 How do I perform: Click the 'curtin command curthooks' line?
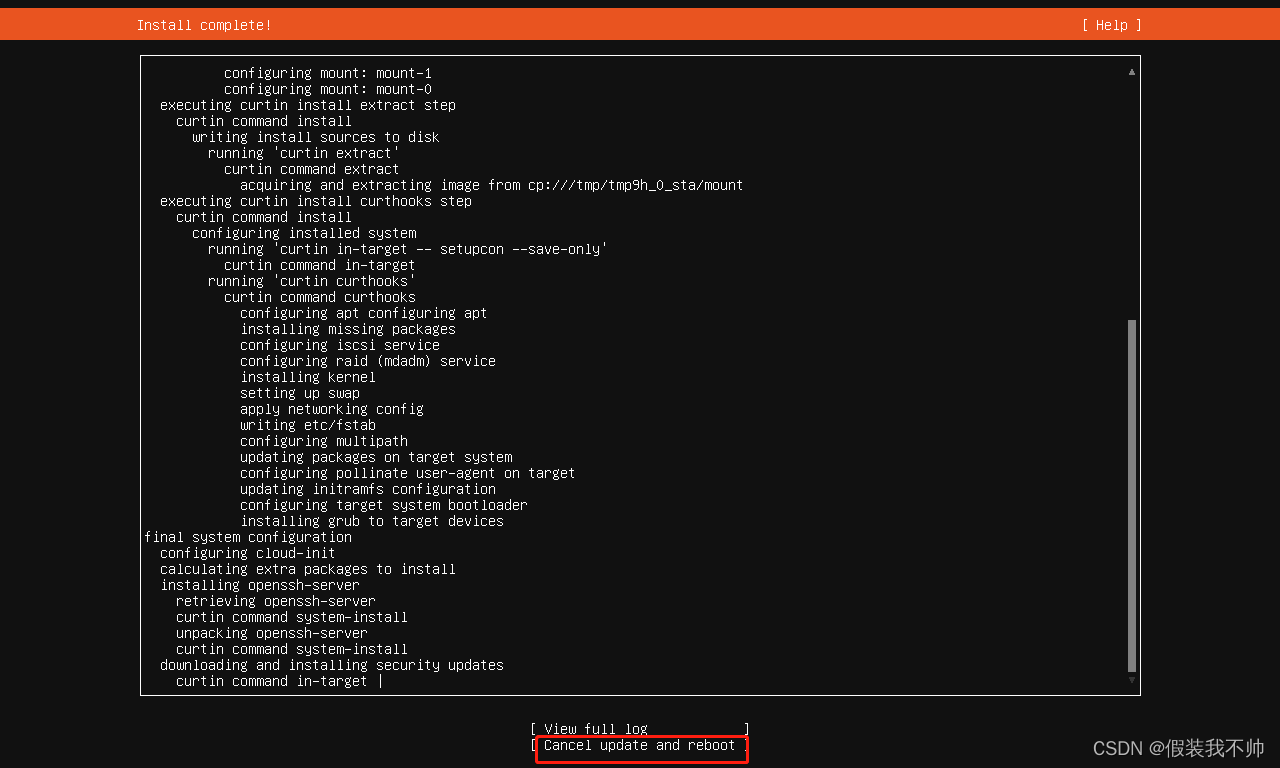point(320,297)
